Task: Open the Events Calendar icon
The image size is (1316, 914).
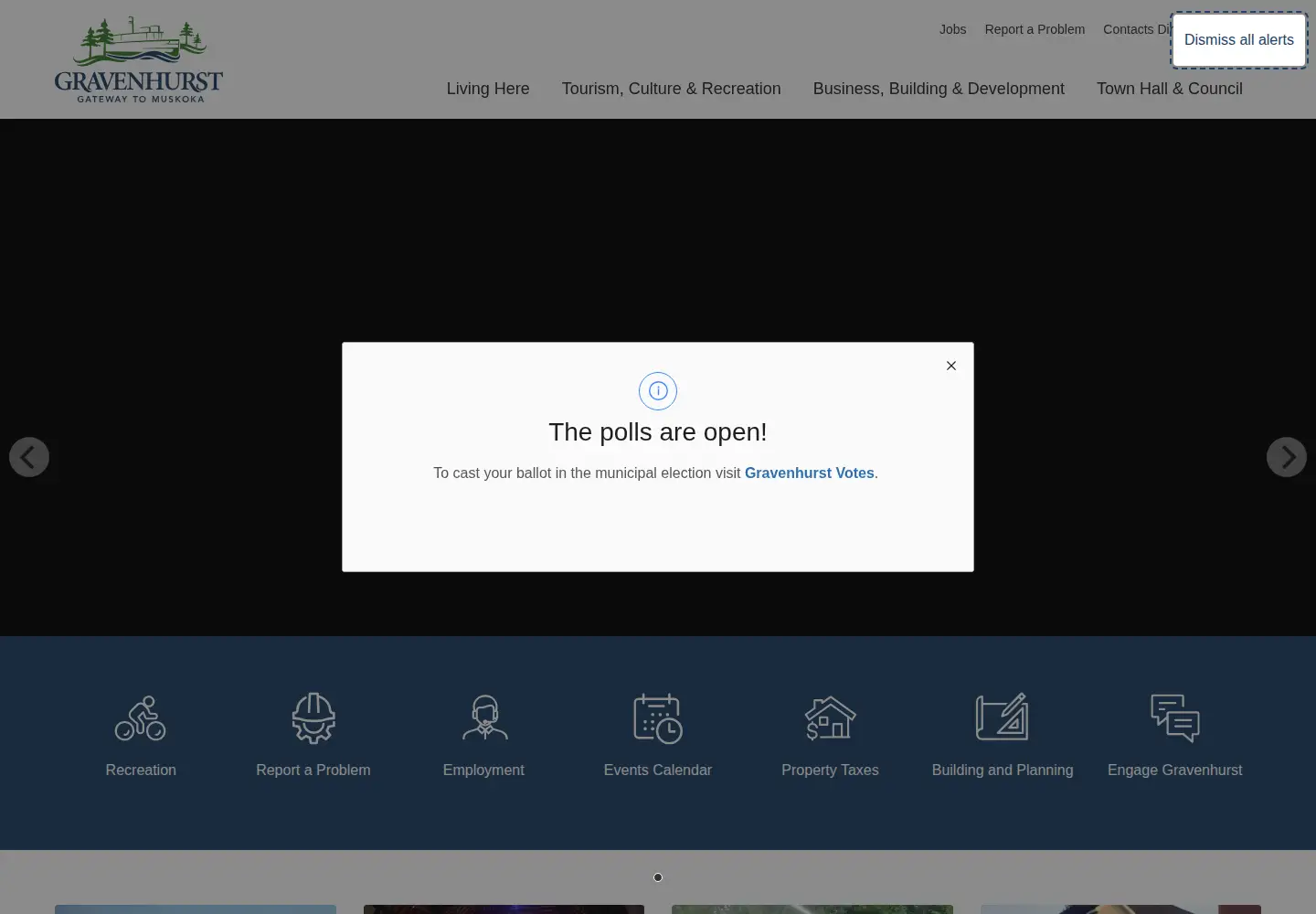Action: coord(658,718)
